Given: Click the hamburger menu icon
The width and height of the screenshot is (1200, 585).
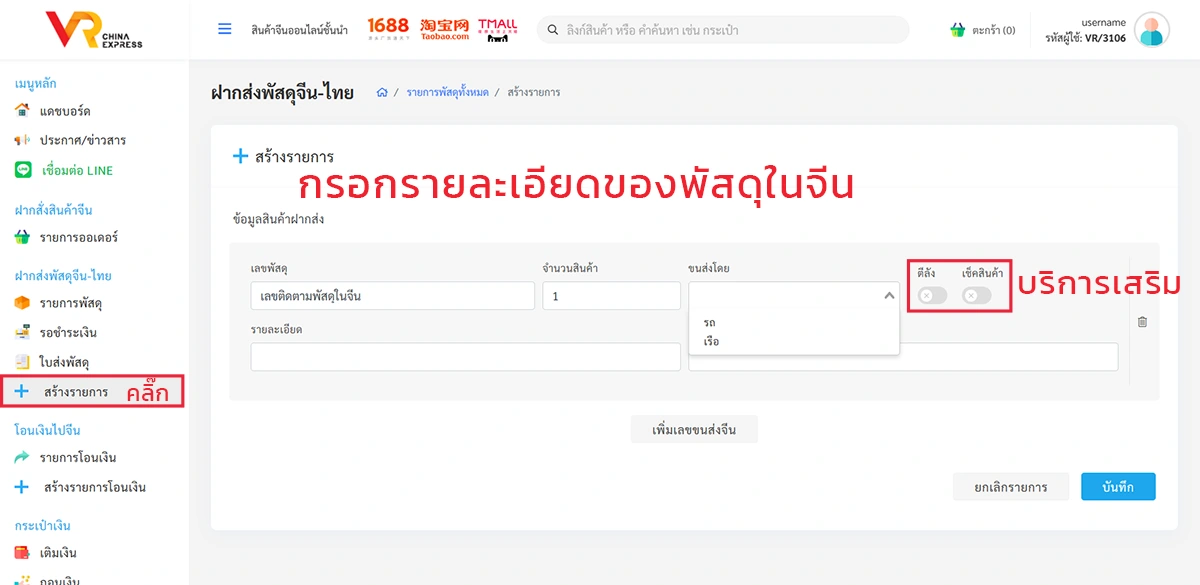Looking at the screenshot, I should tap(225, 29).
